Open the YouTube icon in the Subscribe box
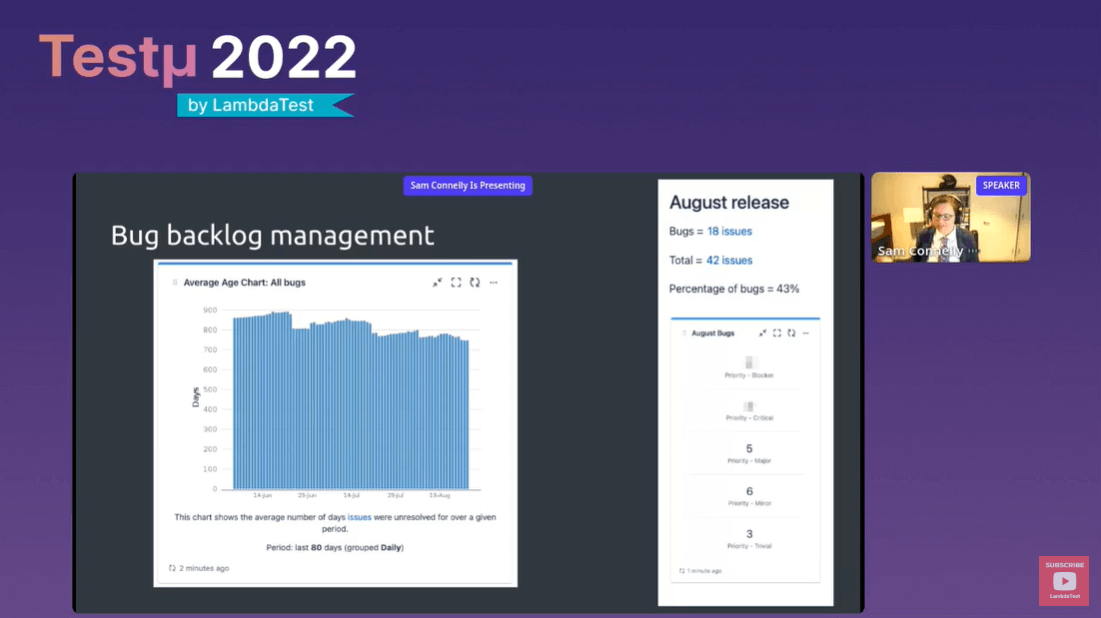The height and width of the screenshot is (618, 1101). [x=1063, y=580]
